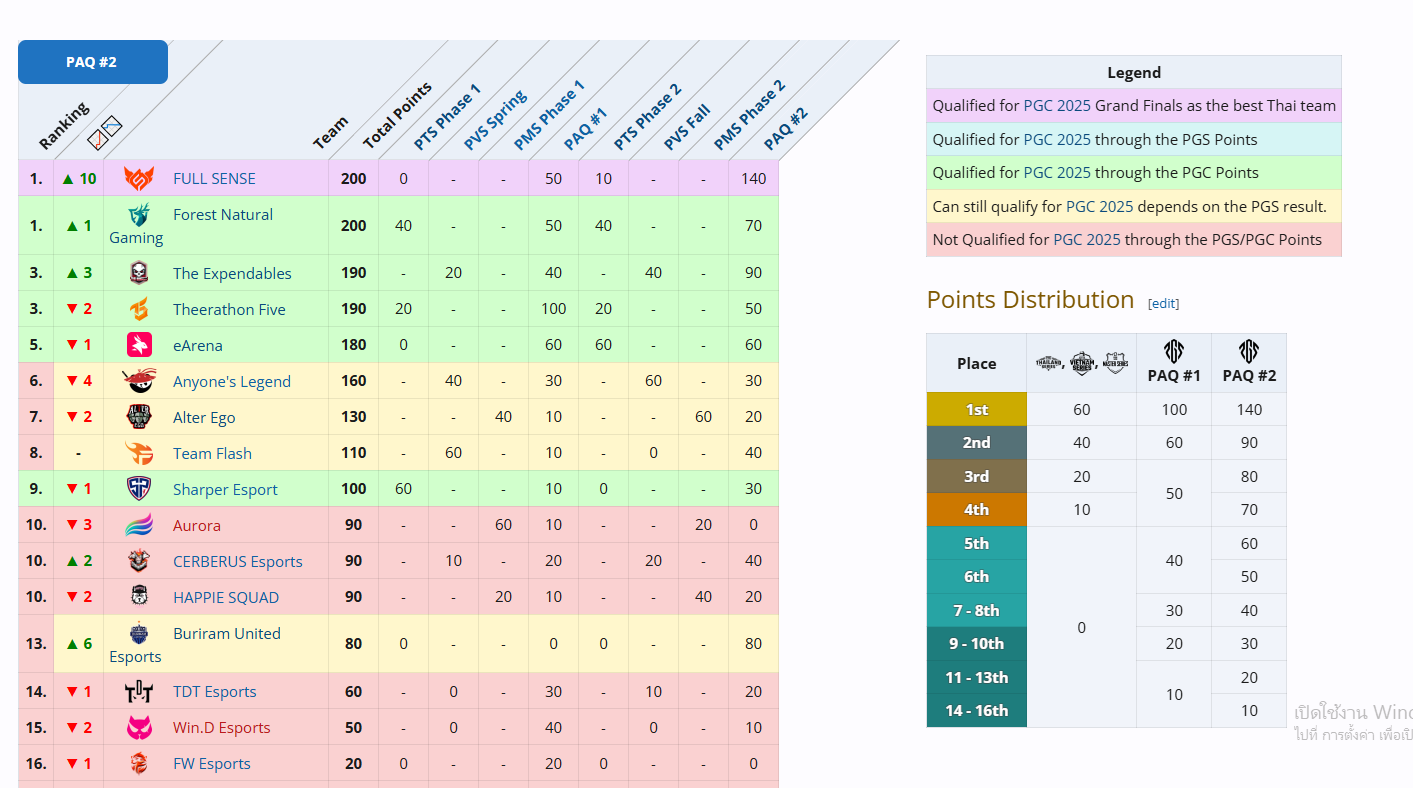Click the Forest Natural Gaming team logo
Viewport: 1413px width, 788px height.
pos(139,214)
